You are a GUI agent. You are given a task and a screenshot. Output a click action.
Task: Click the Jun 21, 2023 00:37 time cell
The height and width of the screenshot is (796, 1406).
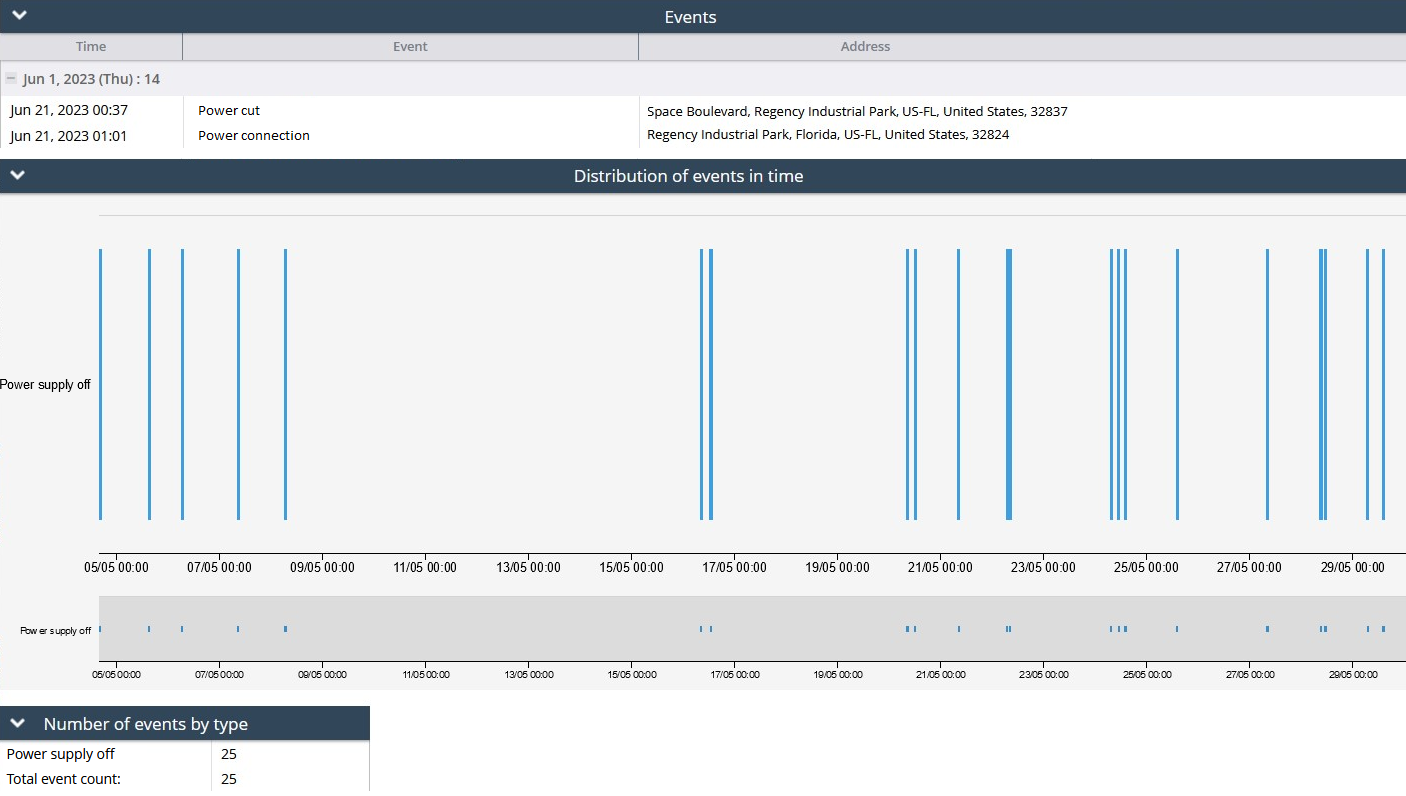(x=69, y=111)
